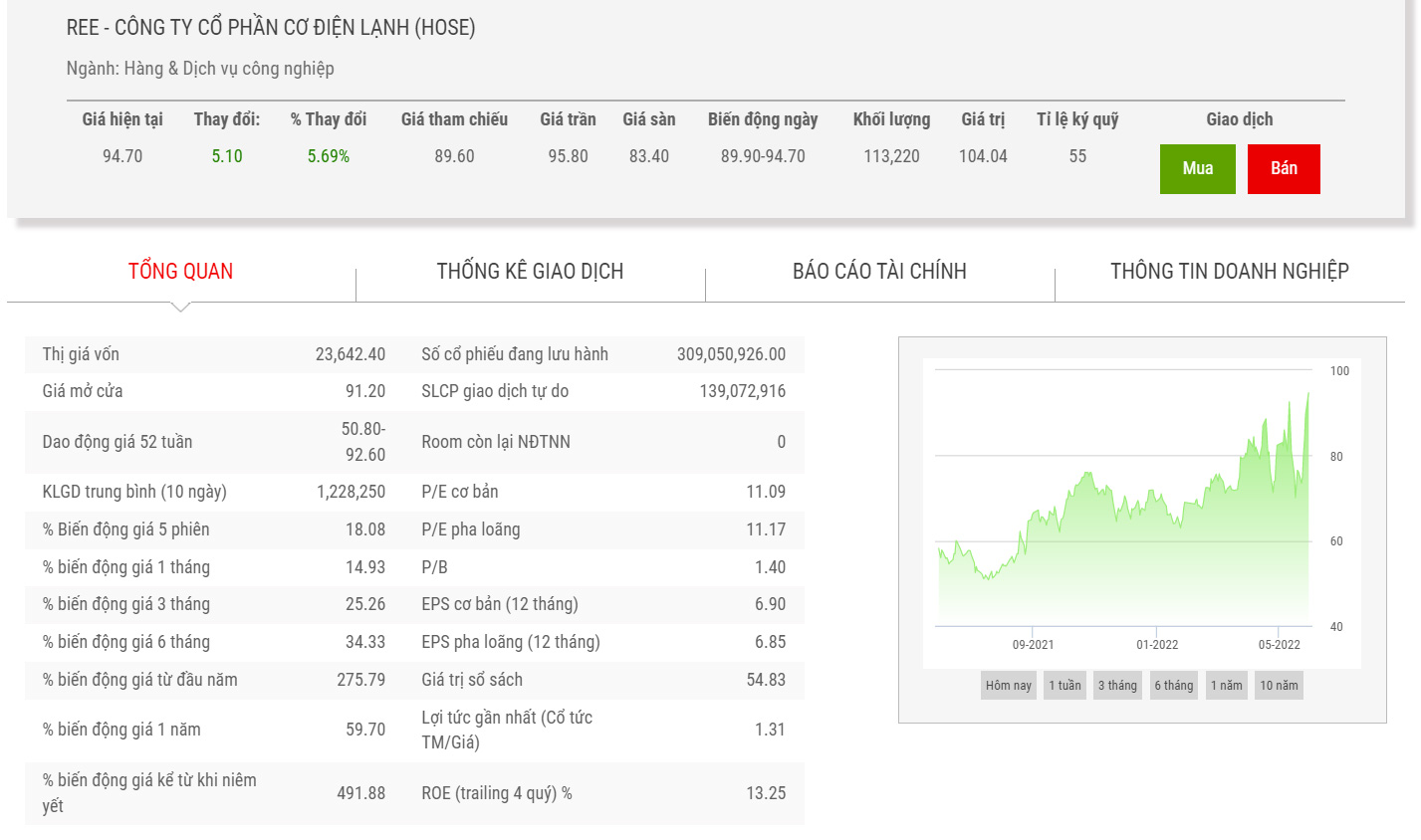The height and width of the screenshot is (840, 1421).
Task: Click the 05-2022 label on chart axis
Action: coord(1279,645)
